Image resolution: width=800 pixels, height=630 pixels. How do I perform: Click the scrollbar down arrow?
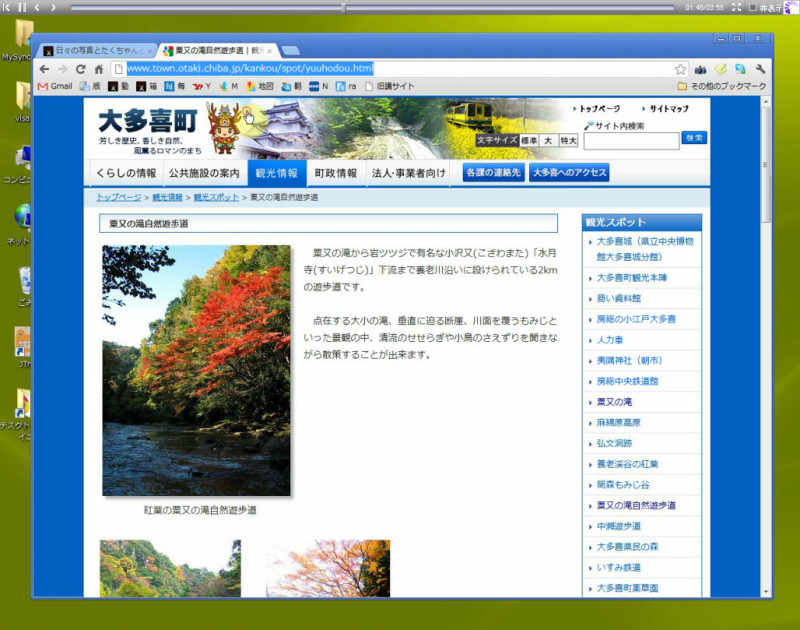point(765,592)
